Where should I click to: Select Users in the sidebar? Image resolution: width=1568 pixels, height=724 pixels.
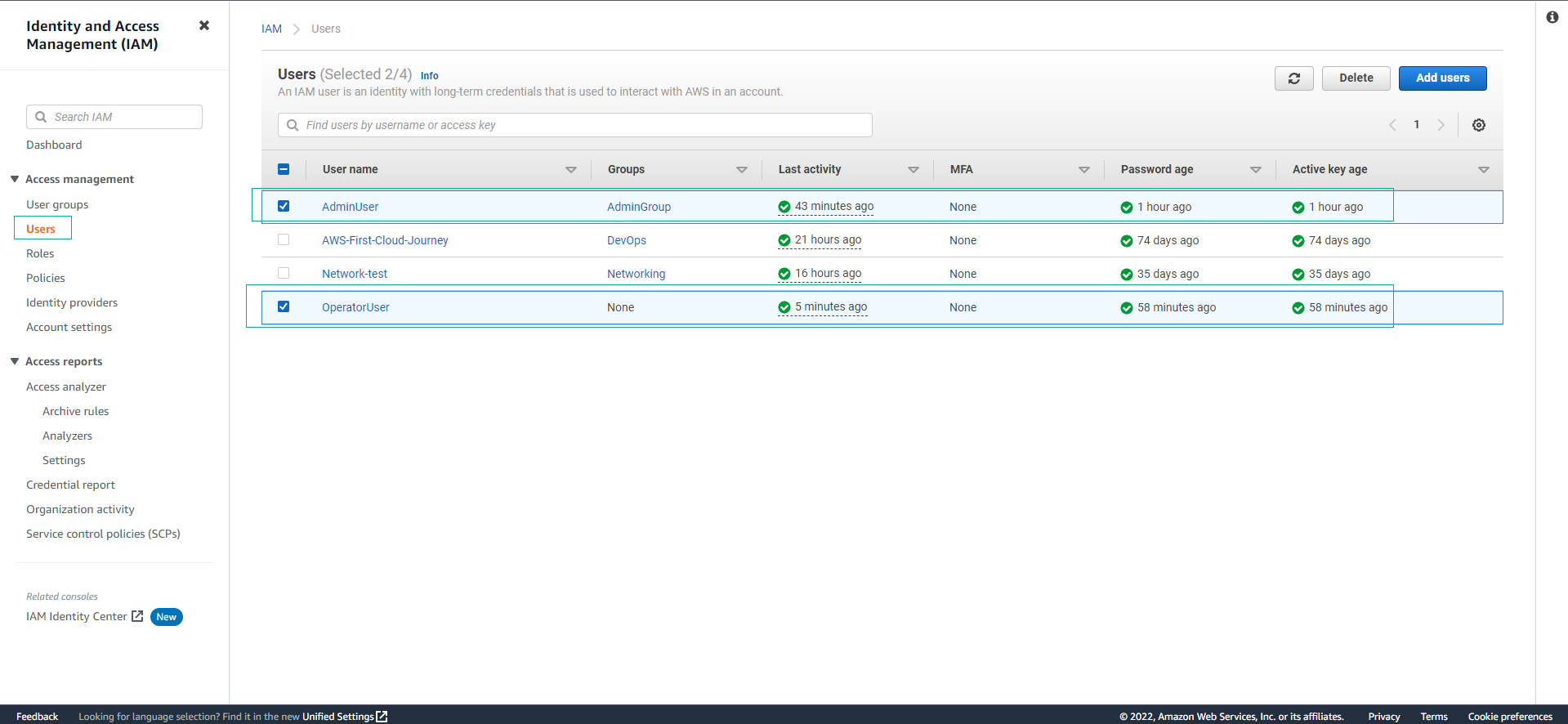(x=41, y=229)
